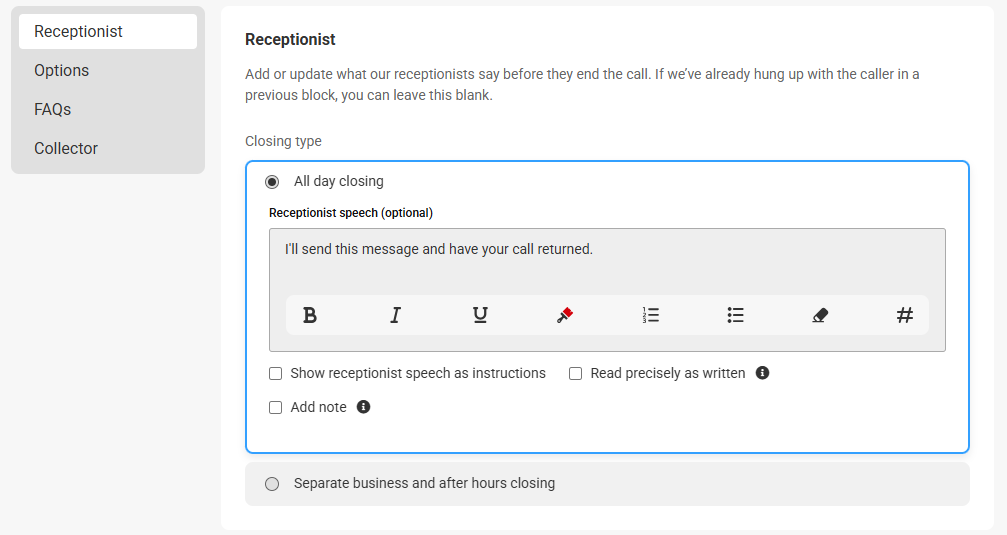Clear formatting with the eraser icon

click(820, 315)
